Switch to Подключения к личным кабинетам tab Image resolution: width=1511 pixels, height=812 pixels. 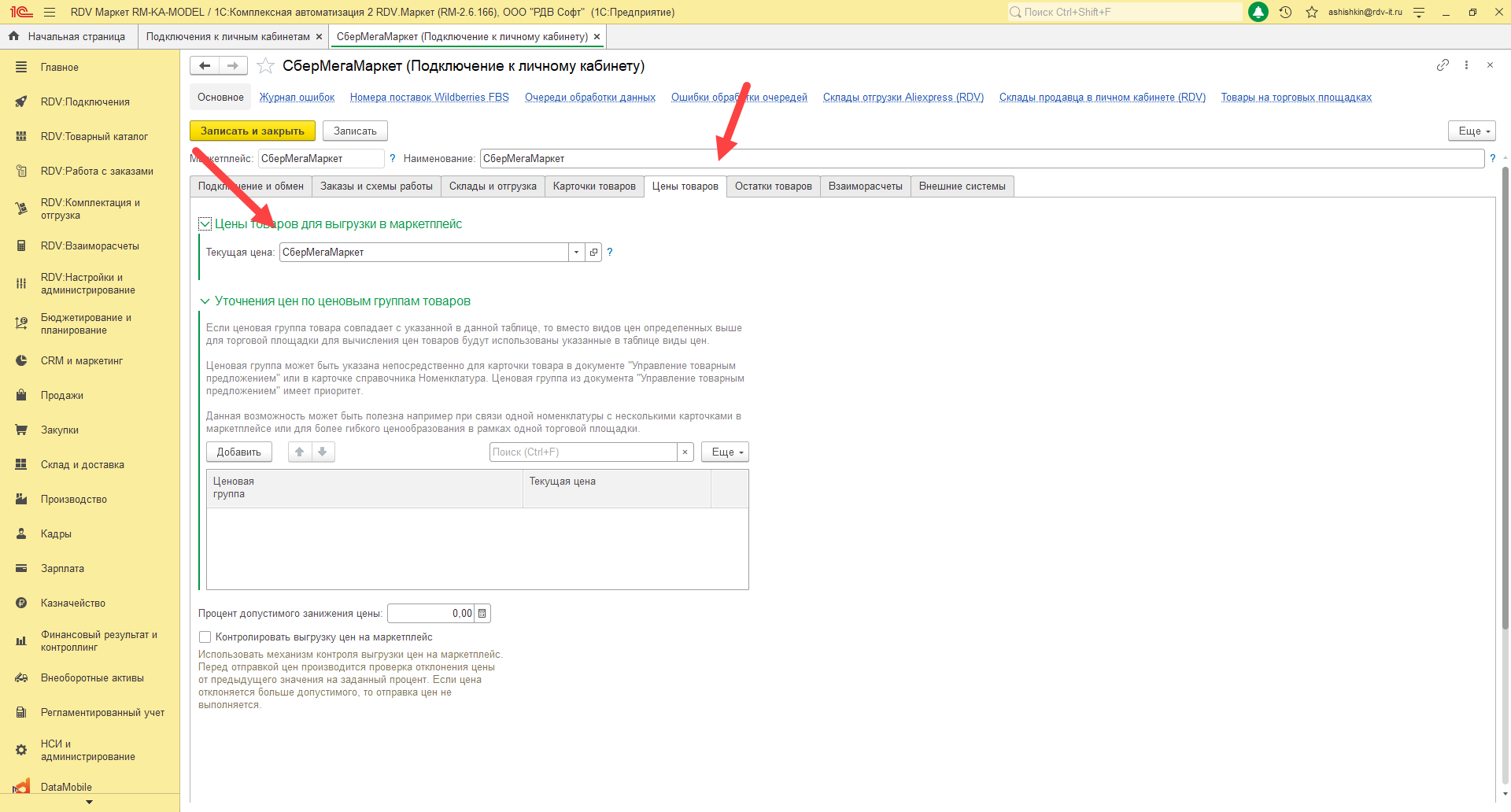point(228,36)
